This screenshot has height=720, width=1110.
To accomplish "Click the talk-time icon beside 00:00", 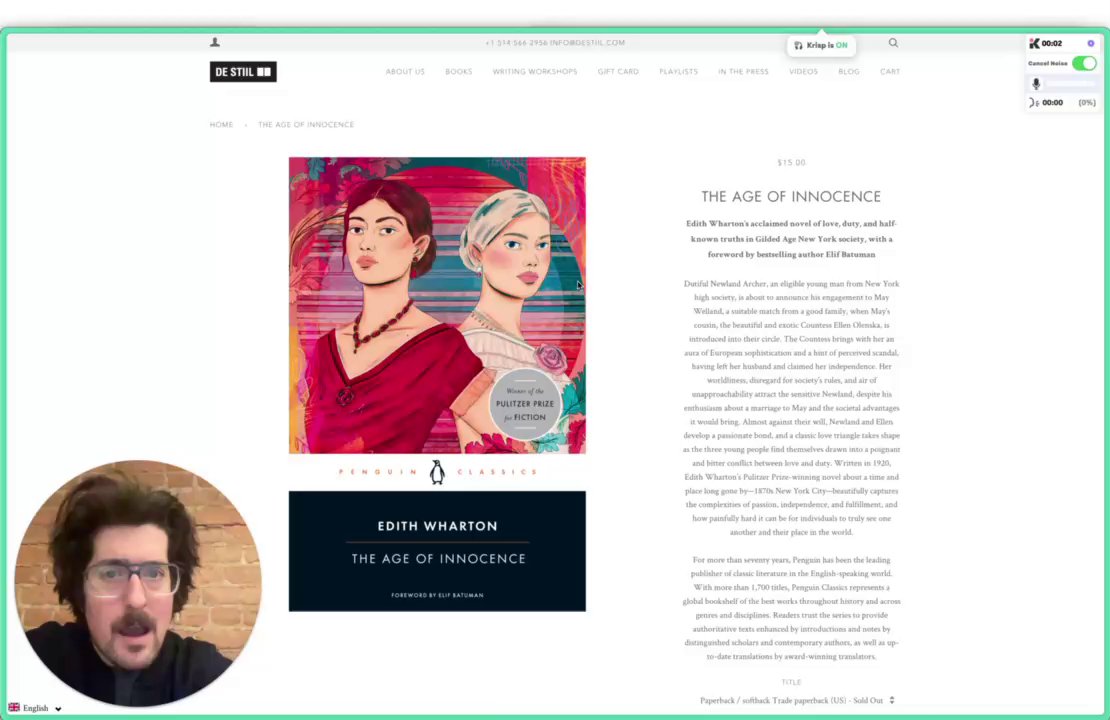I will 1034,103.
